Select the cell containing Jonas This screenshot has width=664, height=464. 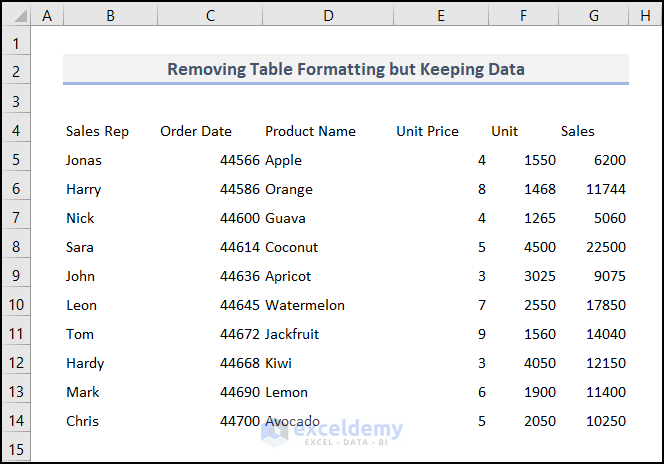84,160
